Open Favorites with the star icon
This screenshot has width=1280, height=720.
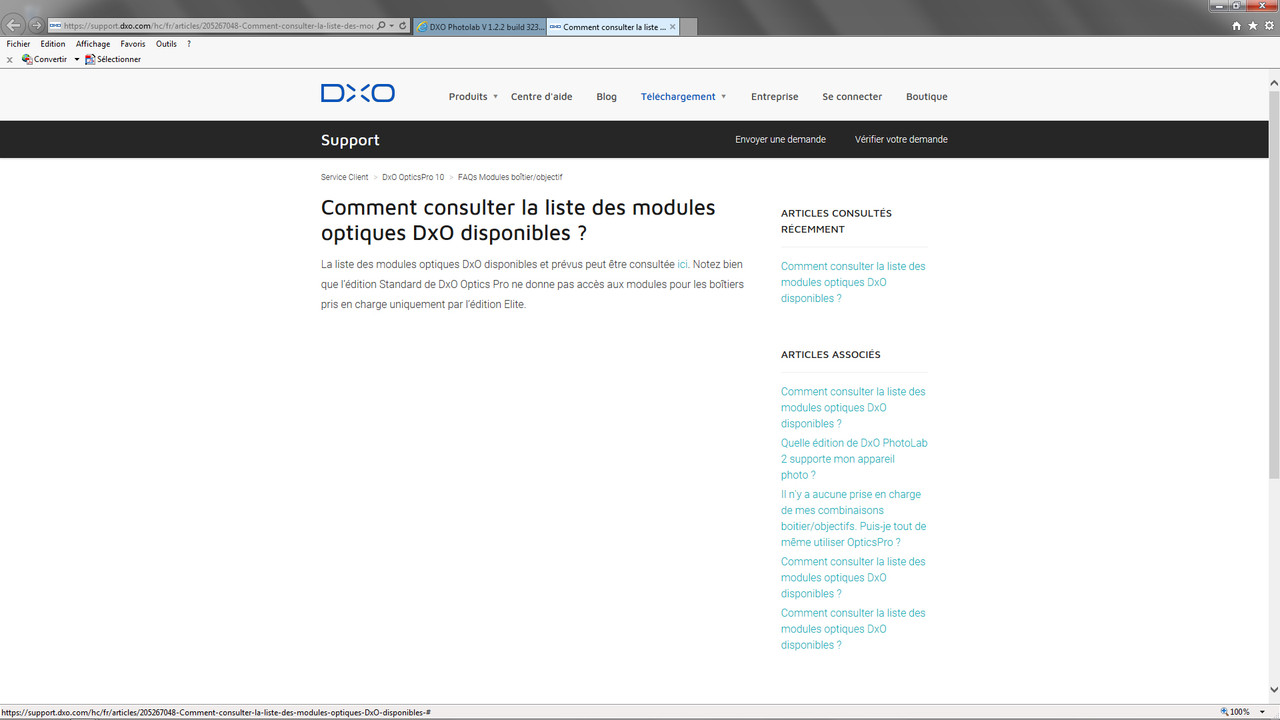[1253, 26]
